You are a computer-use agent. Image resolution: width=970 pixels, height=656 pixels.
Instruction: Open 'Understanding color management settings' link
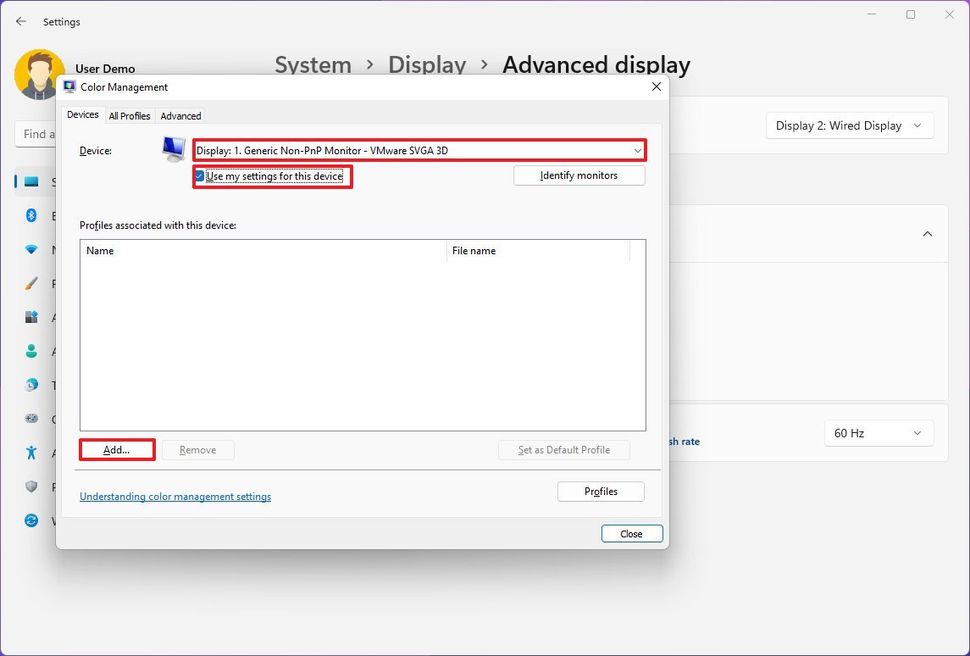(x=175, y=497)
